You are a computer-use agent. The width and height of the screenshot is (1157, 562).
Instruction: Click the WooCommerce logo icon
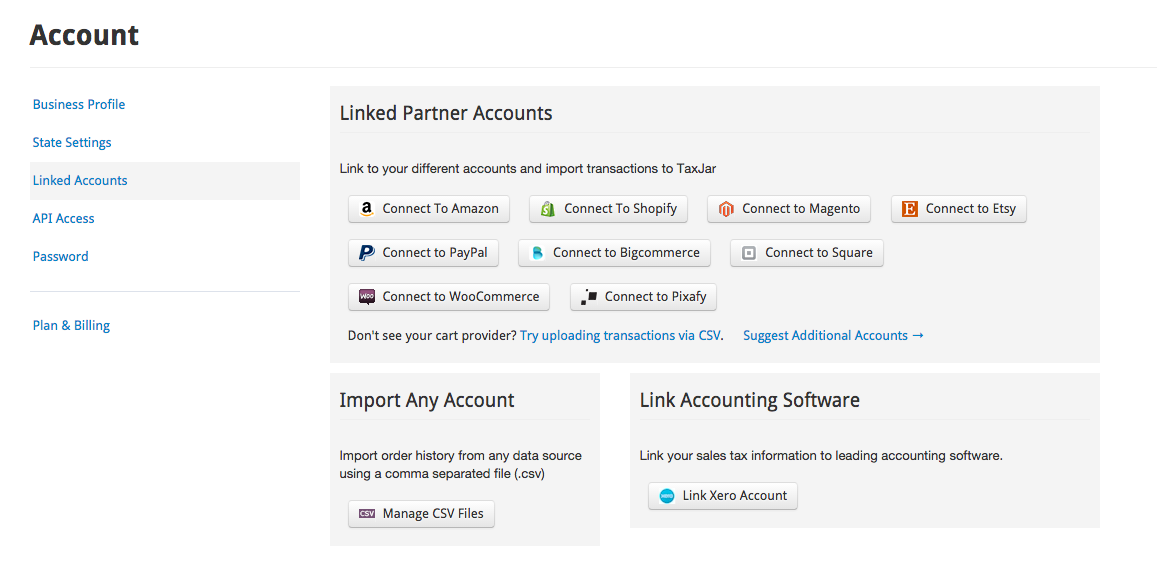367,296
